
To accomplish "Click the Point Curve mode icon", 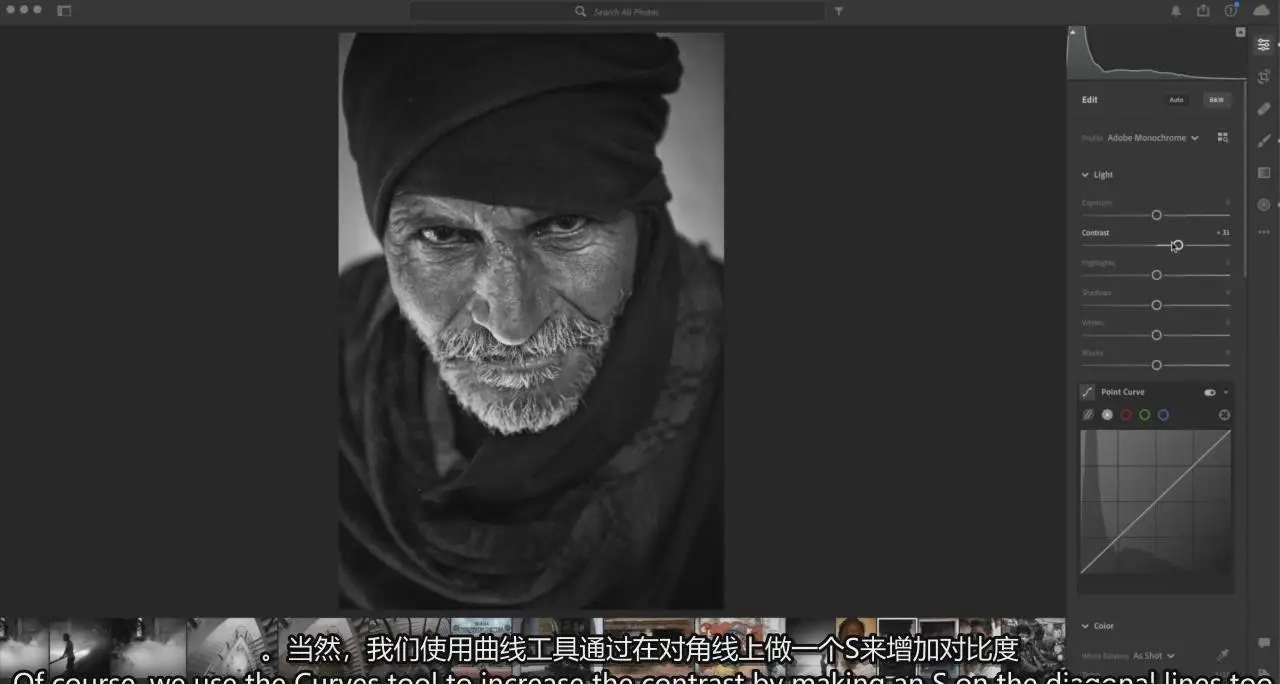I will pos(1088,392).
